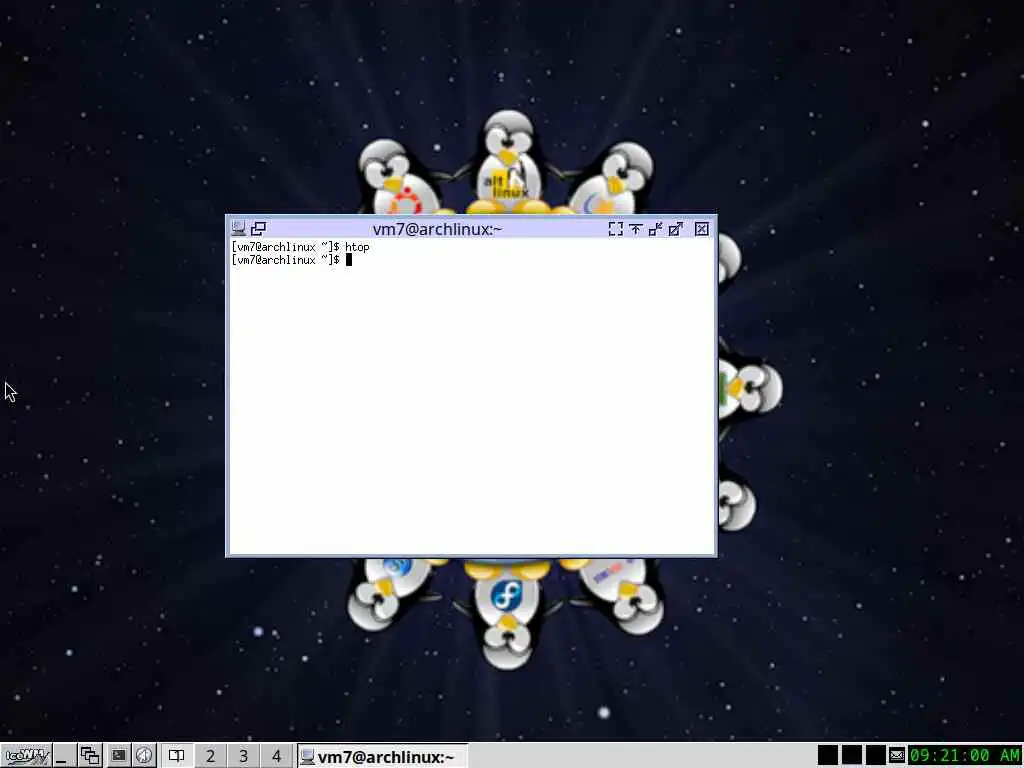Click the 09:21:00 AM taskbar clock
The image size is (1024, 768).
click(x=965, y=756)
